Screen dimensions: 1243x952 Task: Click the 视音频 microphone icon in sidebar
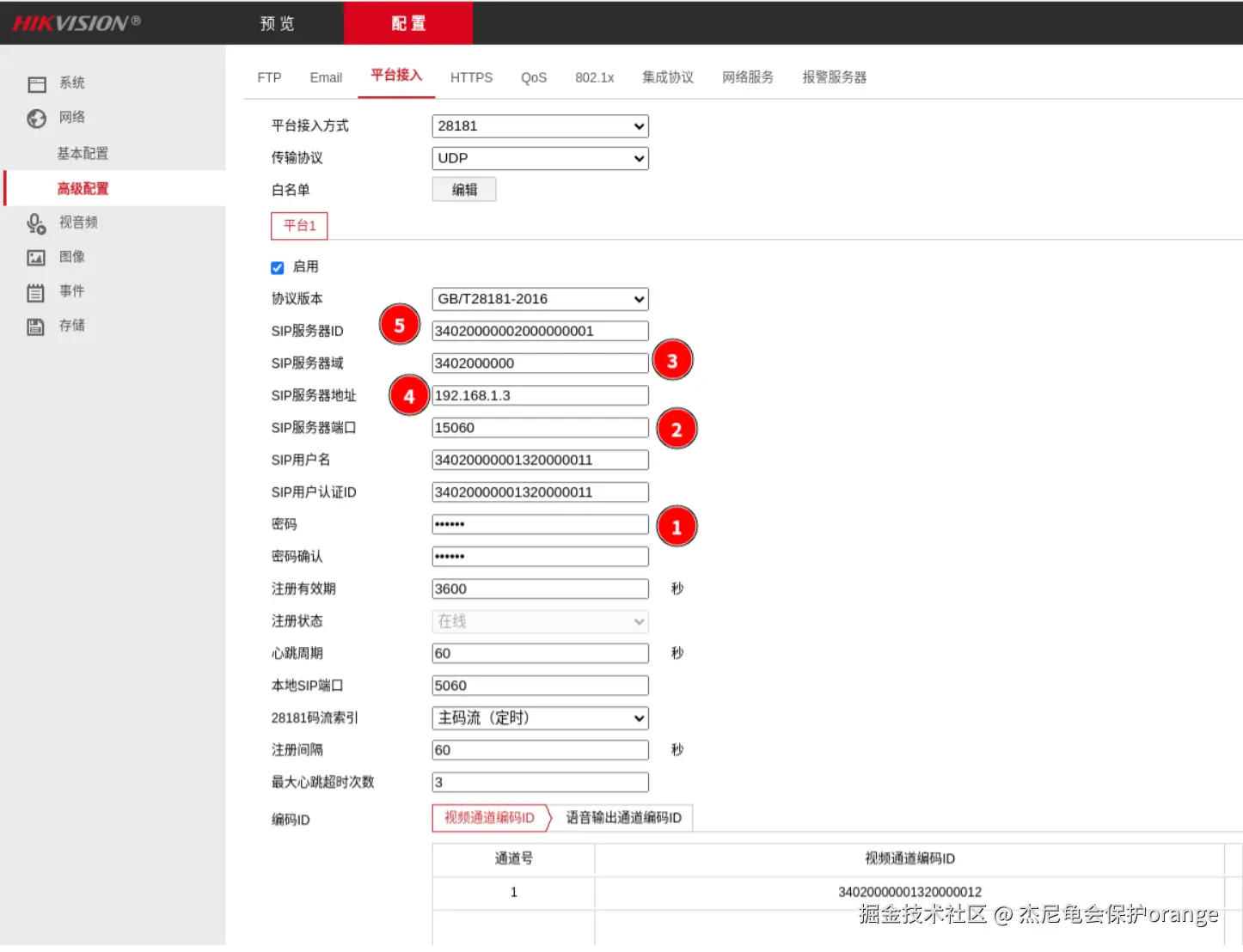36,223
